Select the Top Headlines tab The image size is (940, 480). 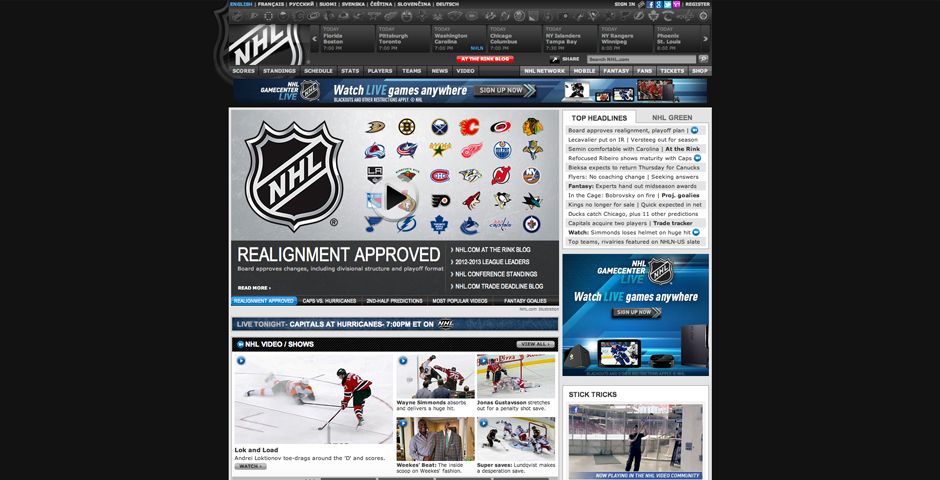[x=599, y=117]
